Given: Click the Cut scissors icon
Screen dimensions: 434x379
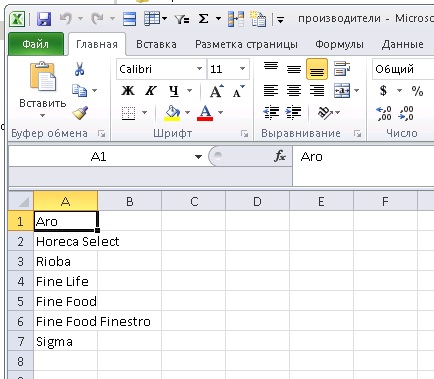Looking at the screenshot, I should [x=79, y=69].
